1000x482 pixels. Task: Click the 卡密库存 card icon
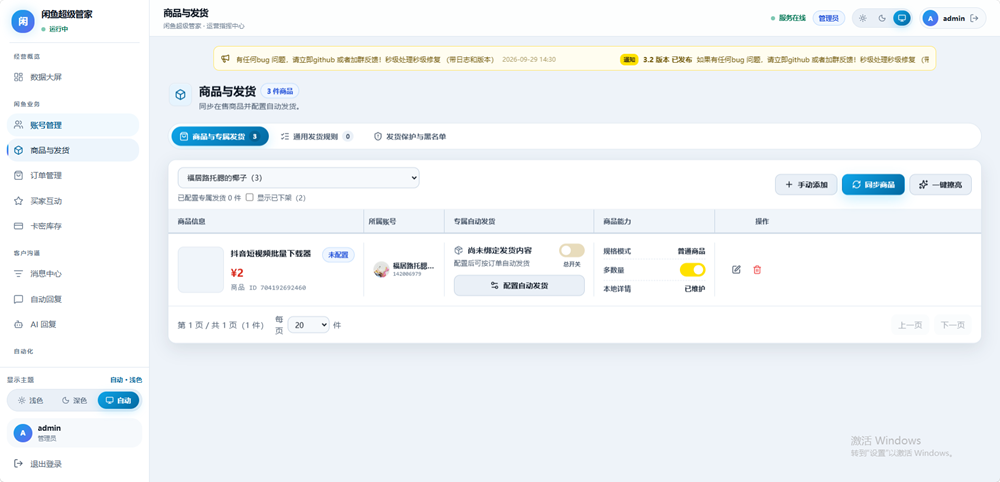[18, 226]
